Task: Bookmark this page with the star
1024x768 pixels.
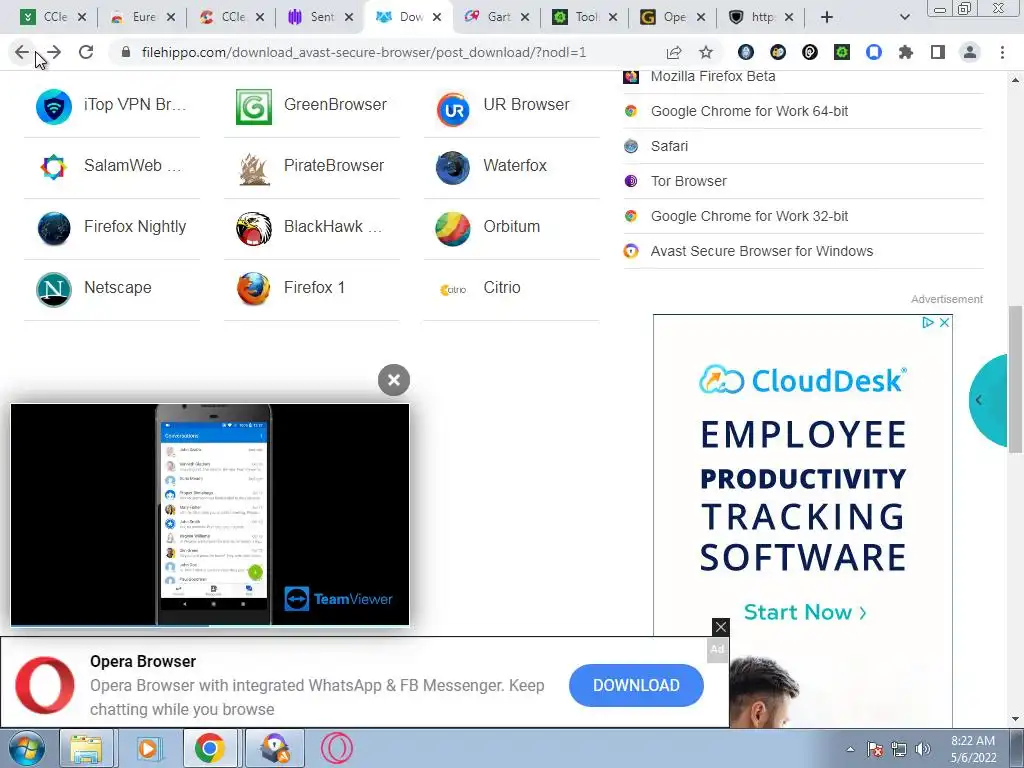Action: (x=705, y=52)
